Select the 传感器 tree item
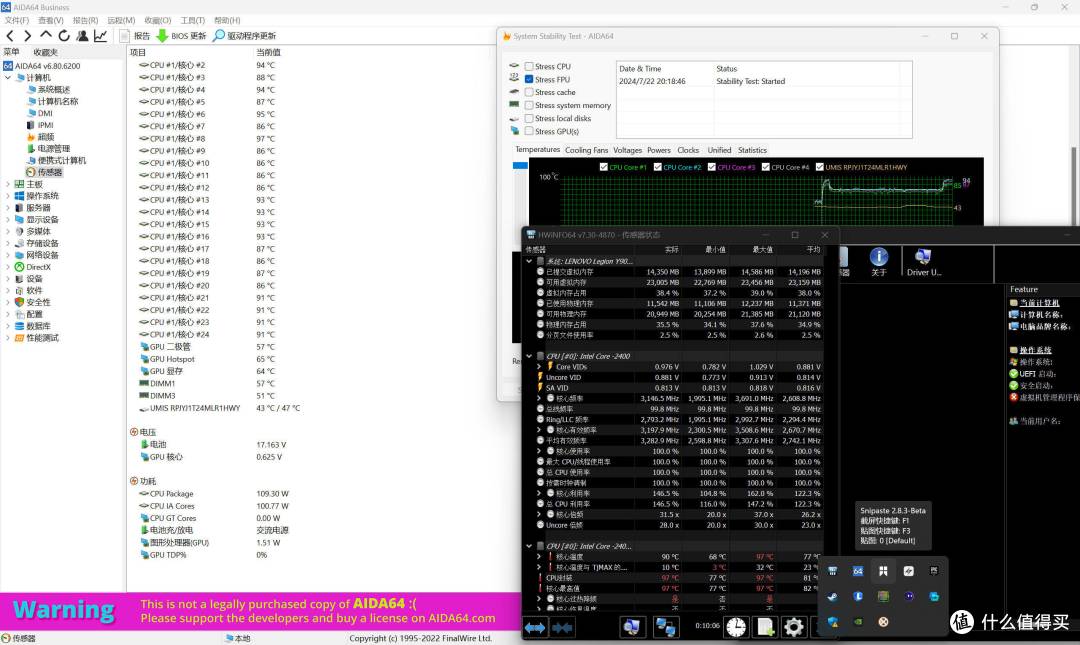This screenshot has width=1080, height=645. [x=44, y=172]
